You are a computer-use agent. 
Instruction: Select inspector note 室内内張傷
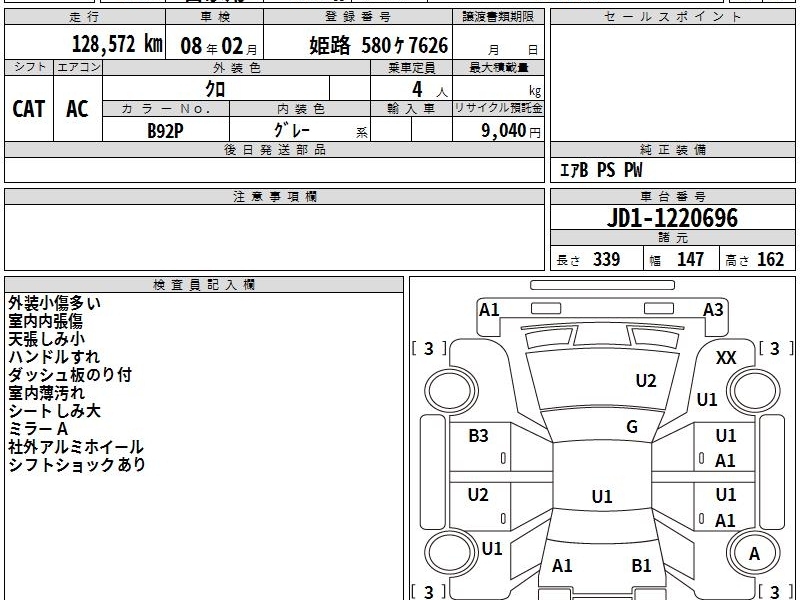[x=45, y=321]
